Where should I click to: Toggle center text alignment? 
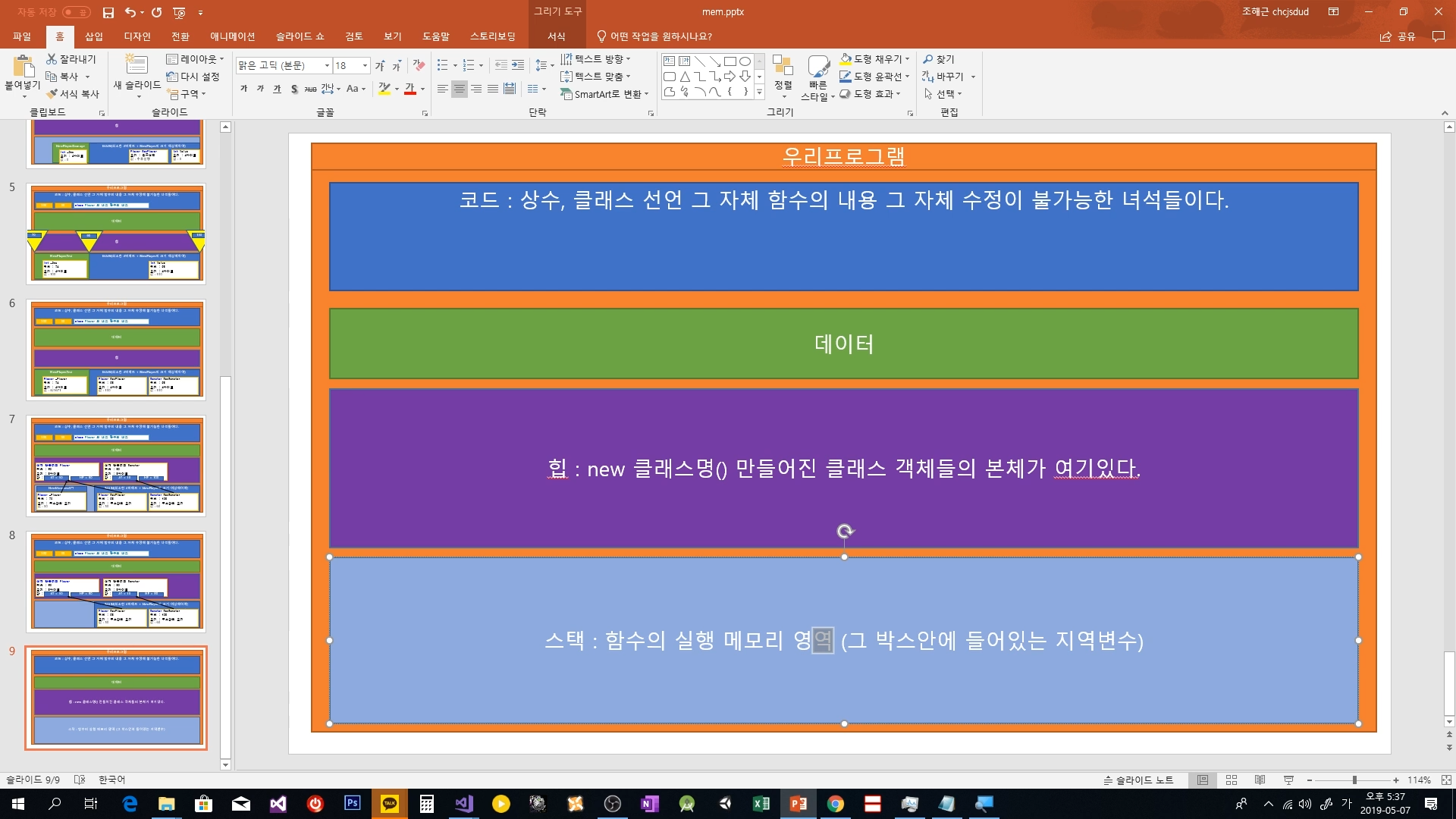tap(460, 89)
